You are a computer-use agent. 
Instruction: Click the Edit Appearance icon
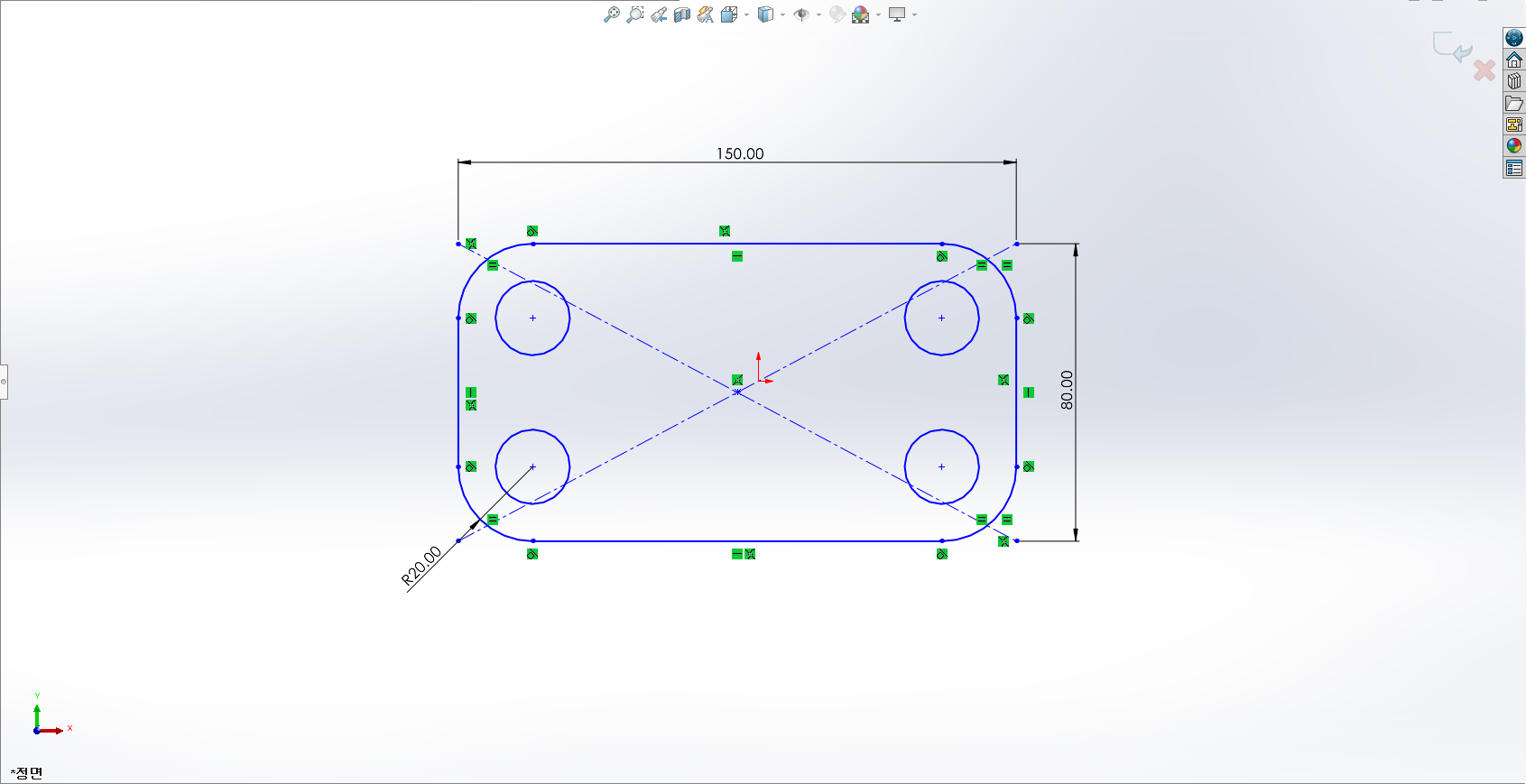coord(837,14)
